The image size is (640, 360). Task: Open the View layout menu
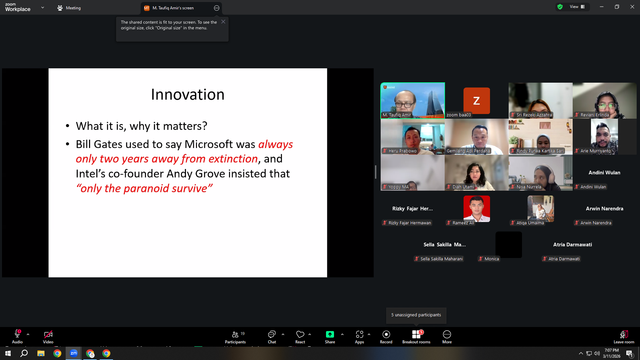click(577, 7)
